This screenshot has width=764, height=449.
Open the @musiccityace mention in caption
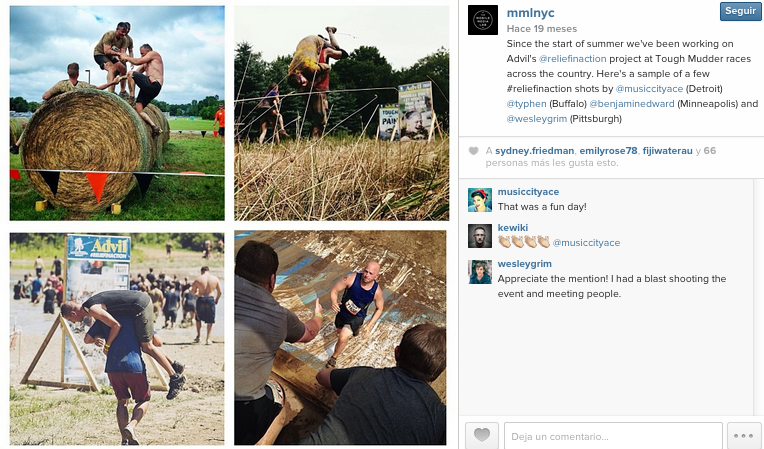(x=649, y=89)
